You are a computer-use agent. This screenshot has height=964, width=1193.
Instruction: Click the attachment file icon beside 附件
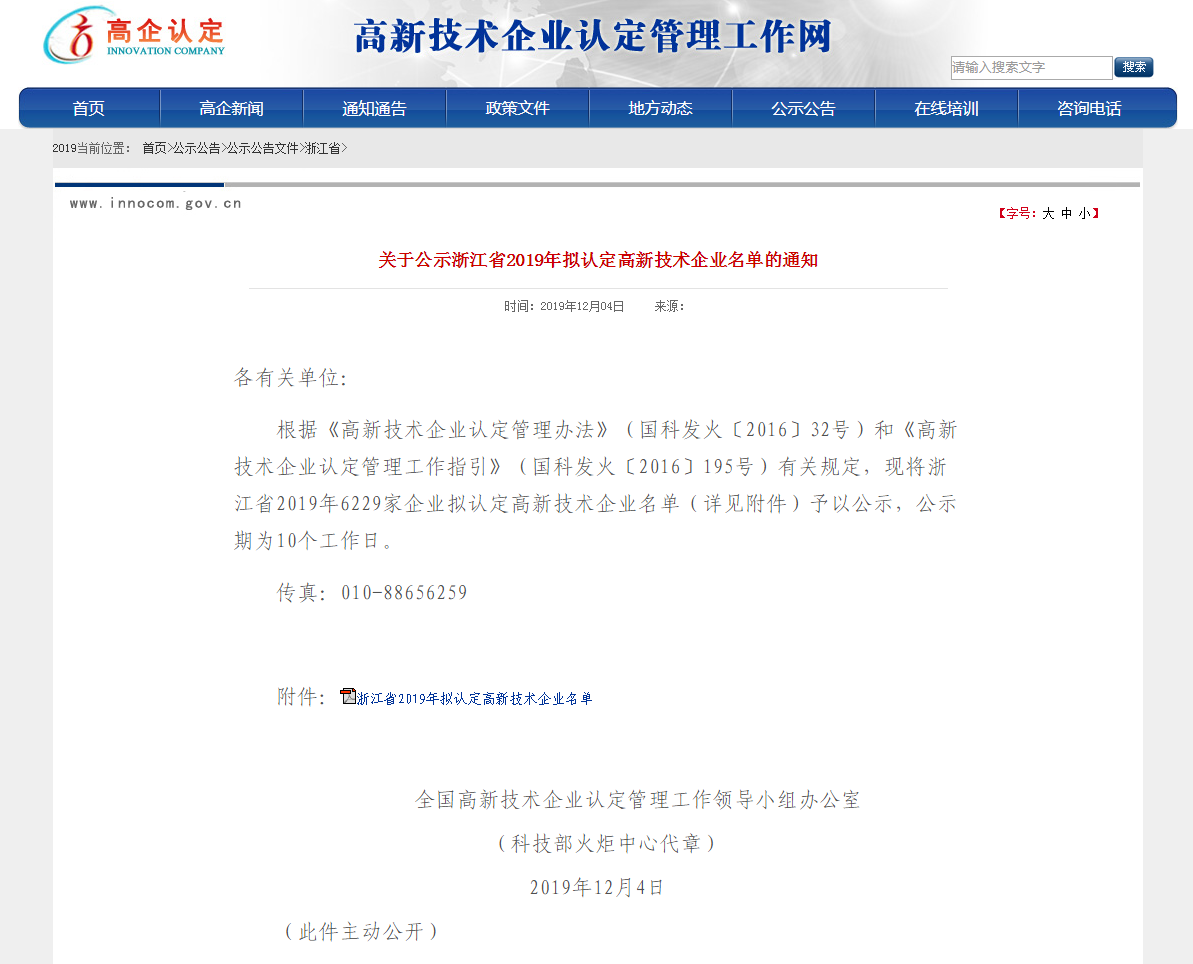[348, 697]
